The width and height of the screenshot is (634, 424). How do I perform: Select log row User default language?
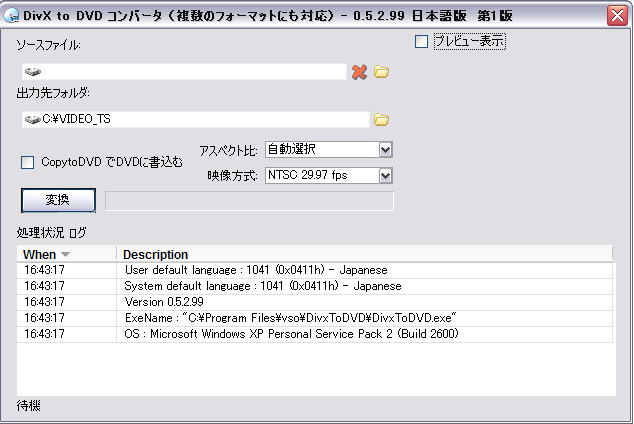point(315,270)
